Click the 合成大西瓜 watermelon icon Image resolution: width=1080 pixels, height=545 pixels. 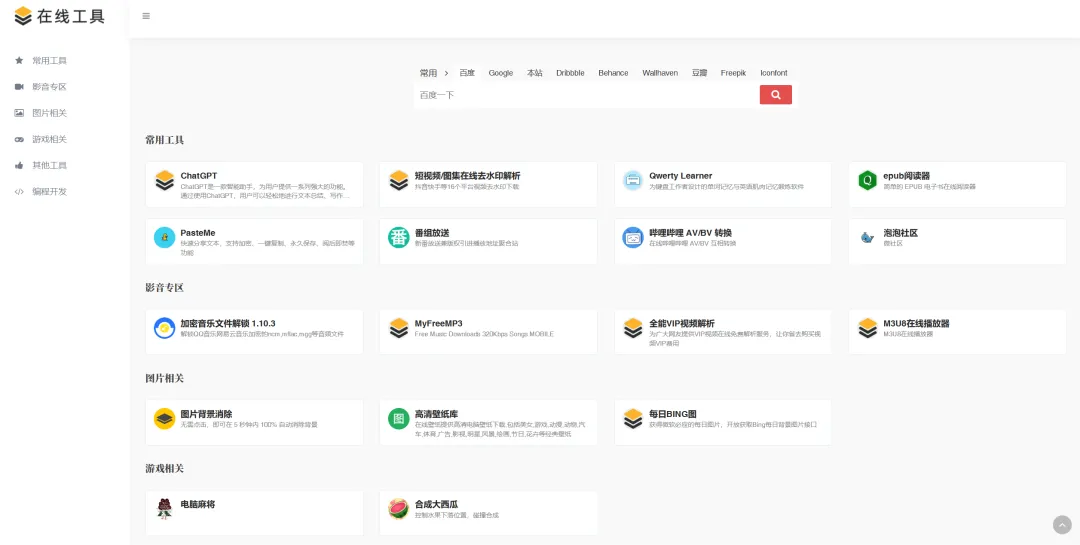coord(399,508)
